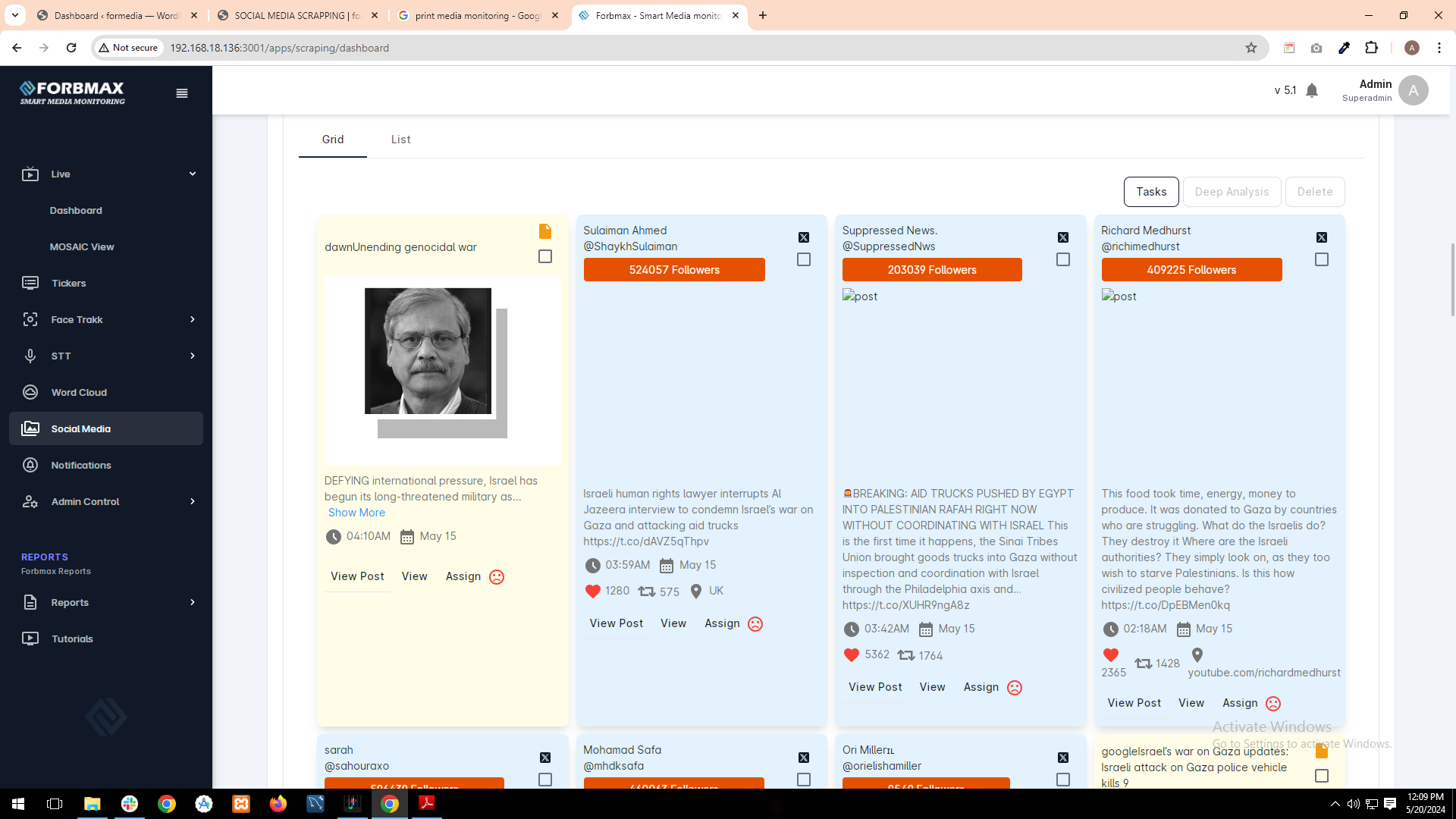Viewport: 1456px width, 819px height.
Task: Bookmark this page with the star icon
Action: pos(1251,48)
